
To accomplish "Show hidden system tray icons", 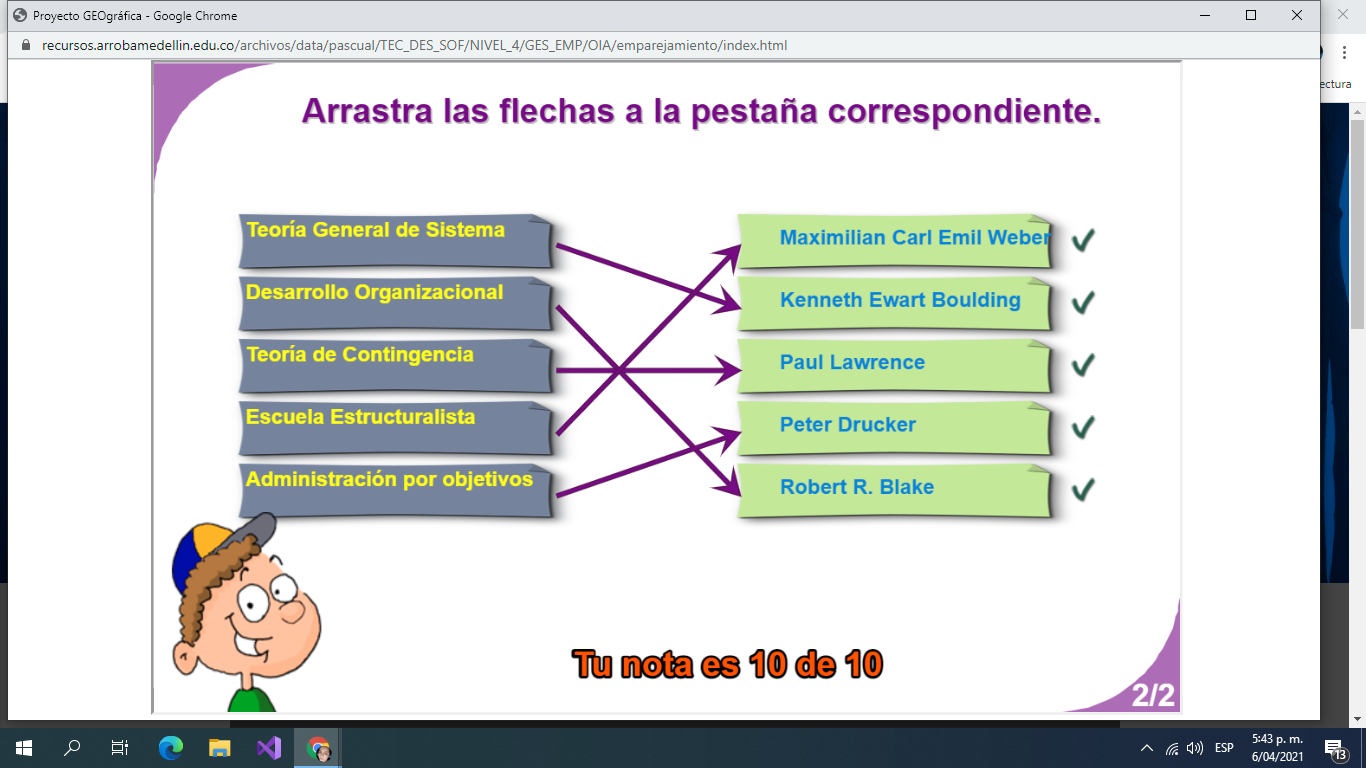I will 1146,748.
